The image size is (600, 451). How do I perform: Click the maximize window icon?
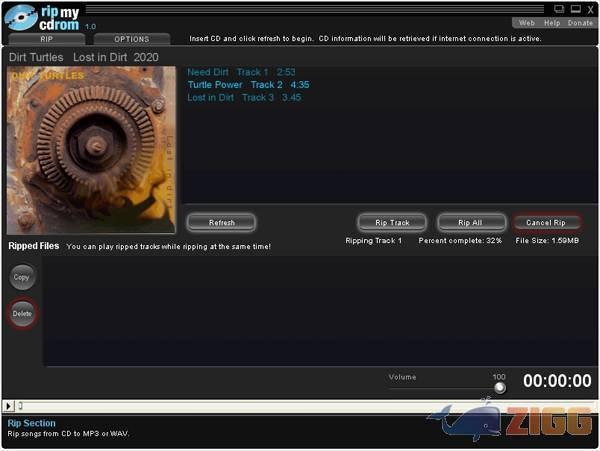[574, 9]
